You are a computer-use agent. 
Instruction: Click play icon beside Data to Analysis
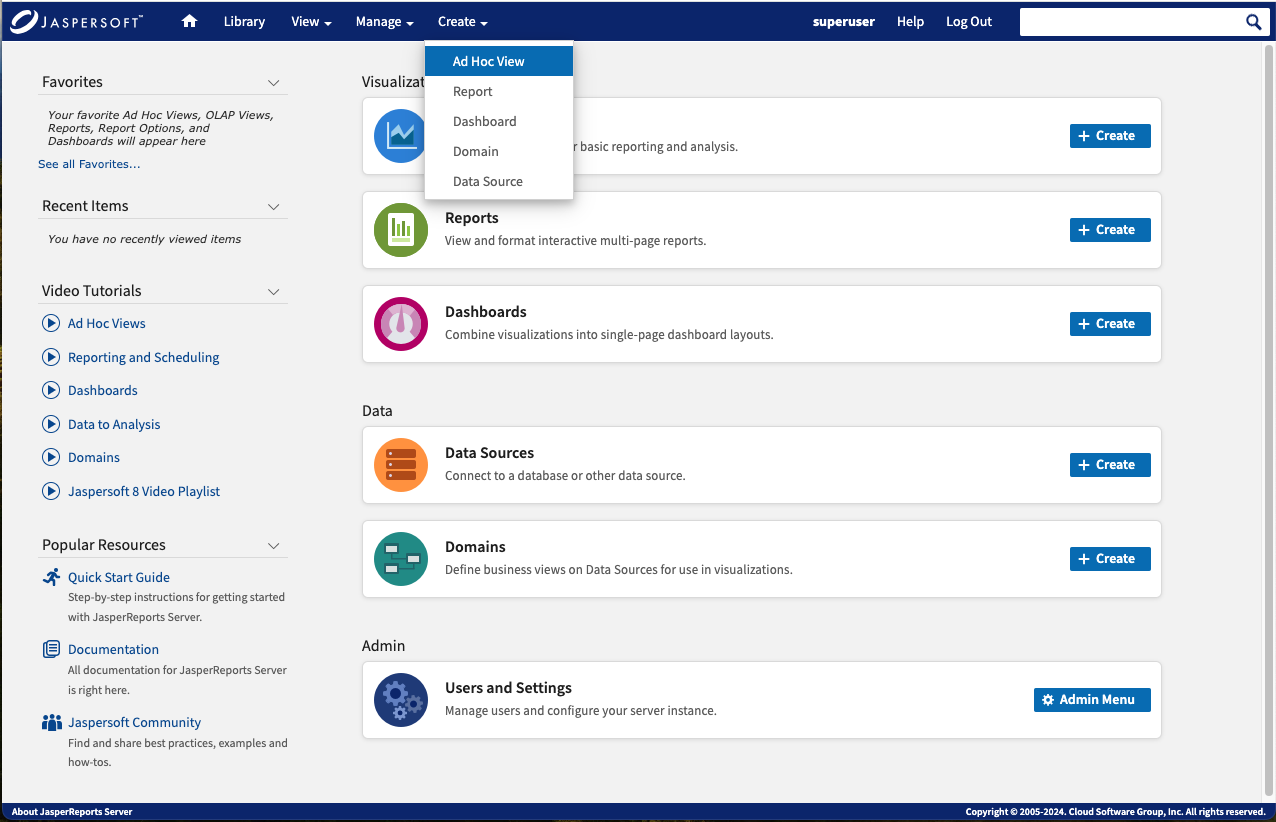point(51,424)
